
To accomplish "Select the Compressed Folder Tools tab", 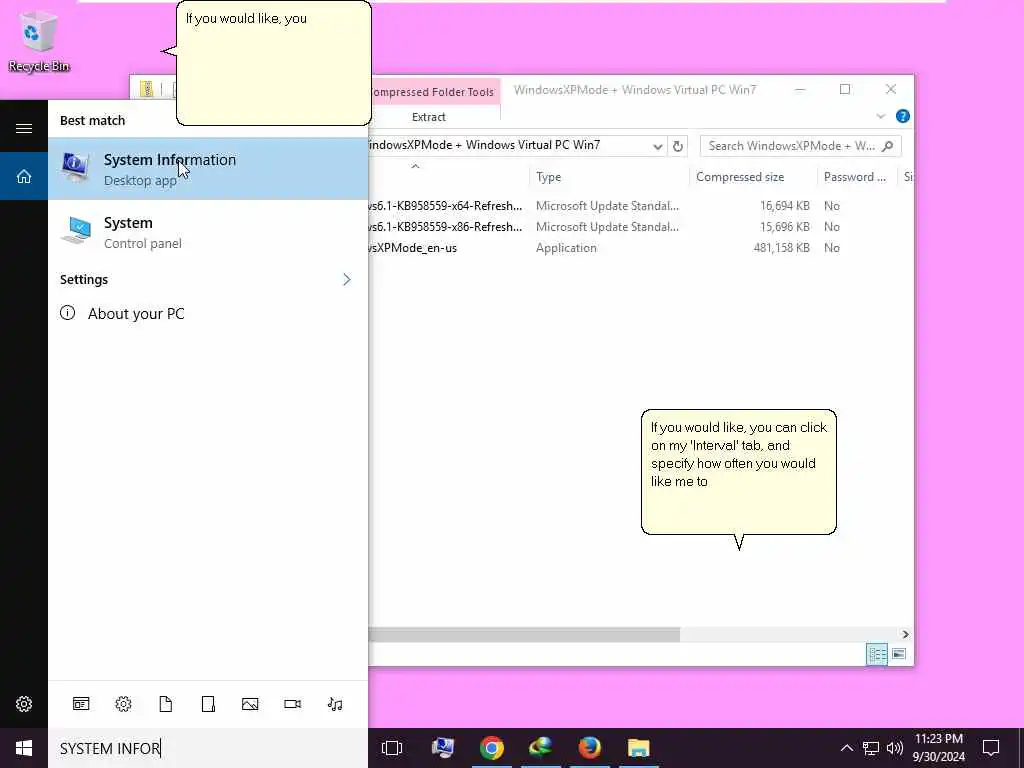I will [x=434, y=92].
